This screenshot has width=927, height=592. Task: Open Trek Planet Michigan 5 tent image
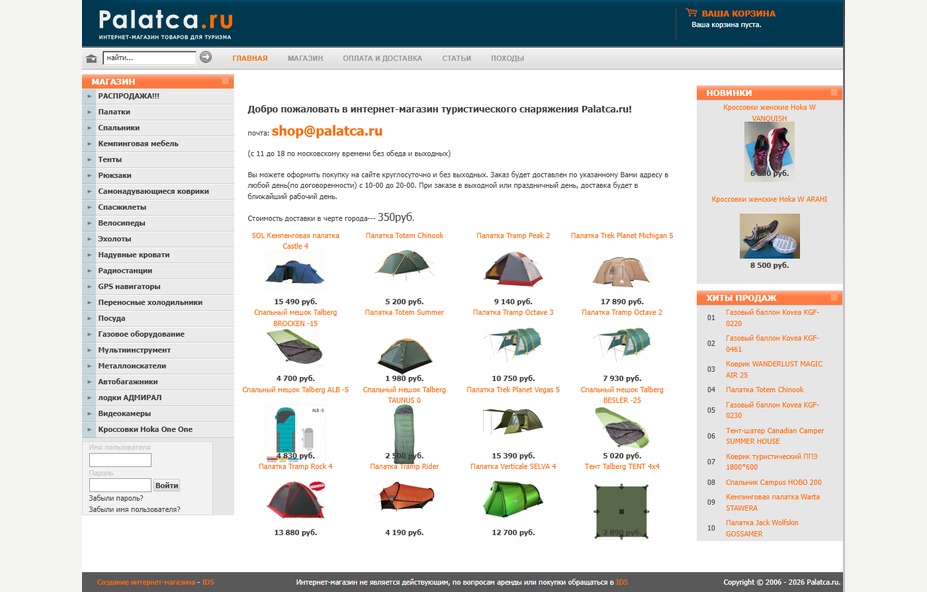(x=621, y=271)
